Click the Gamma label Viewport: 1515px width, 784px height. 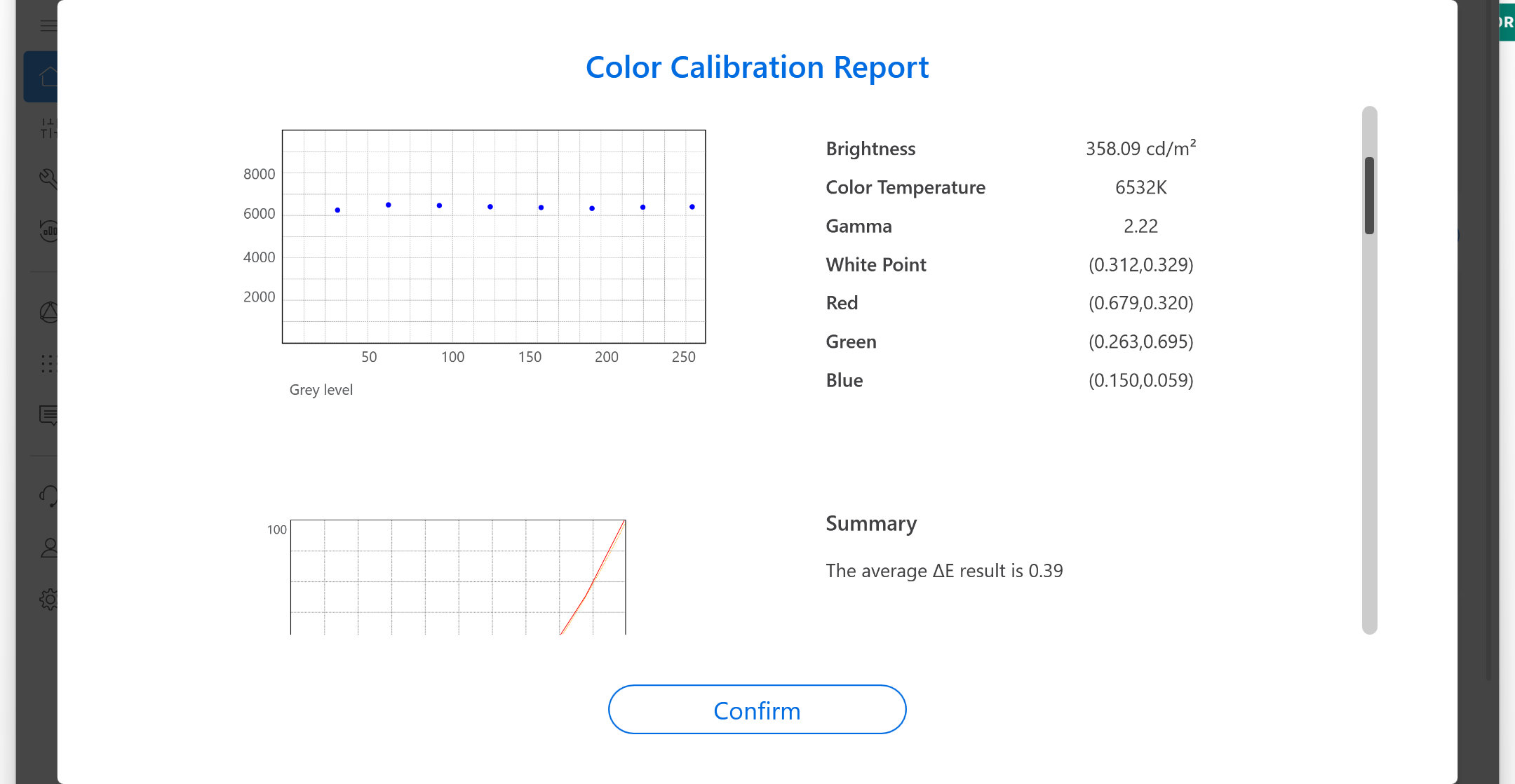(858, 226)
